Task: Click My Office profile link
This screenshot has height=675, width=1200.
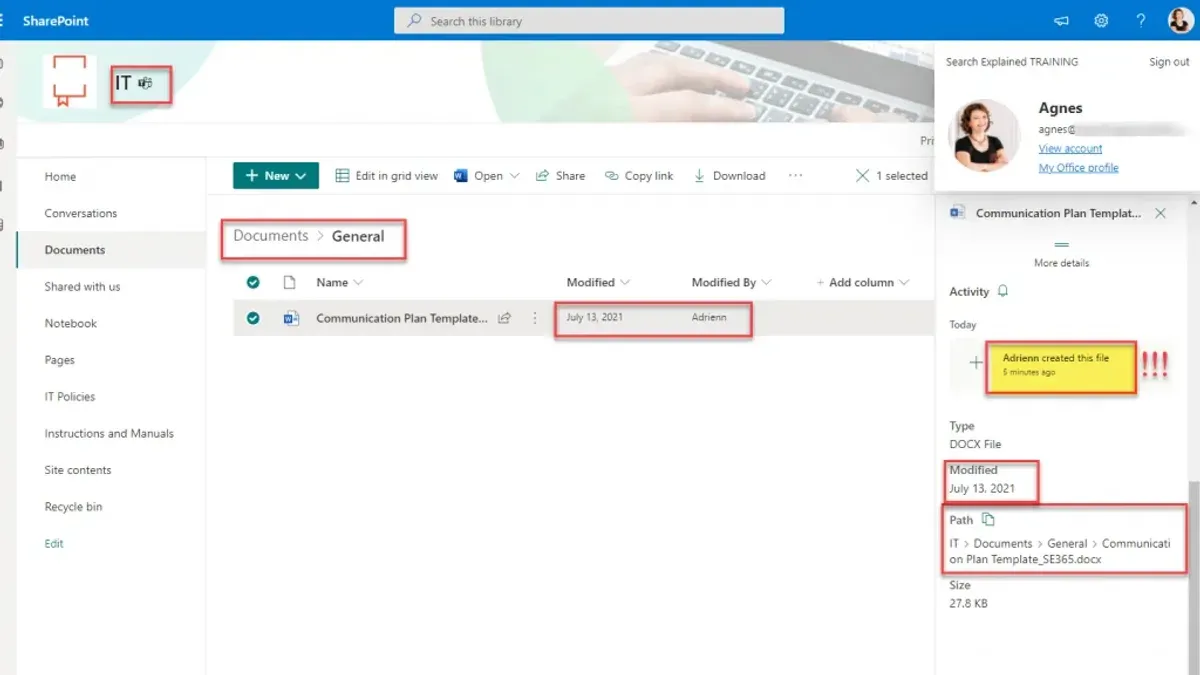Action: coord(1078,168)
